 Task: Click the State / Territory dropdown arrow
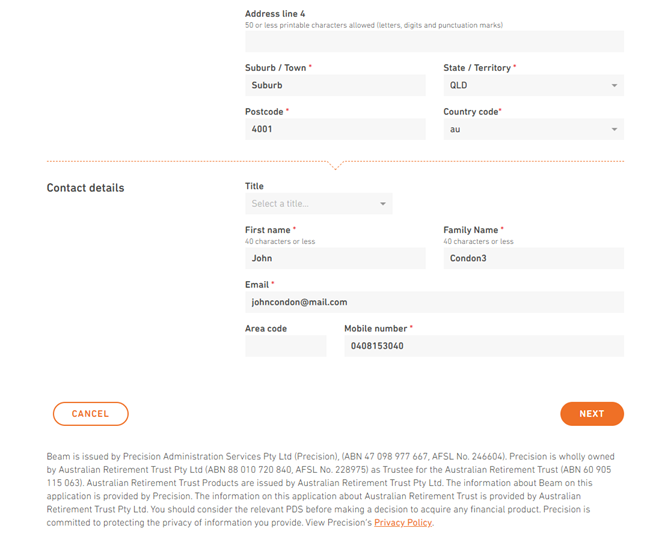coord(614,85)
